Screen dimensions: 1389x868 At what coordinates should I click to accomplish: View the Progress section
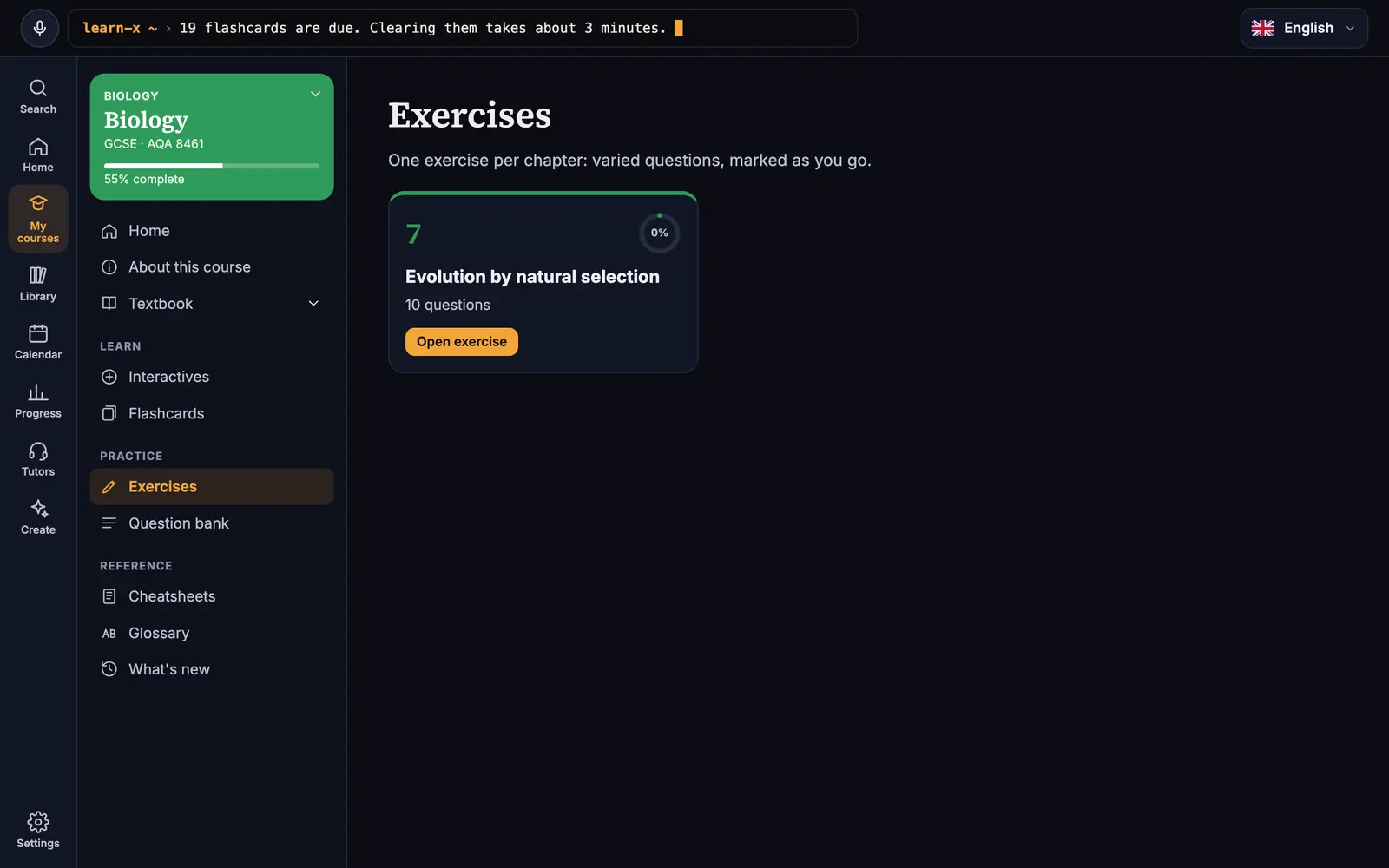(38, 401)
